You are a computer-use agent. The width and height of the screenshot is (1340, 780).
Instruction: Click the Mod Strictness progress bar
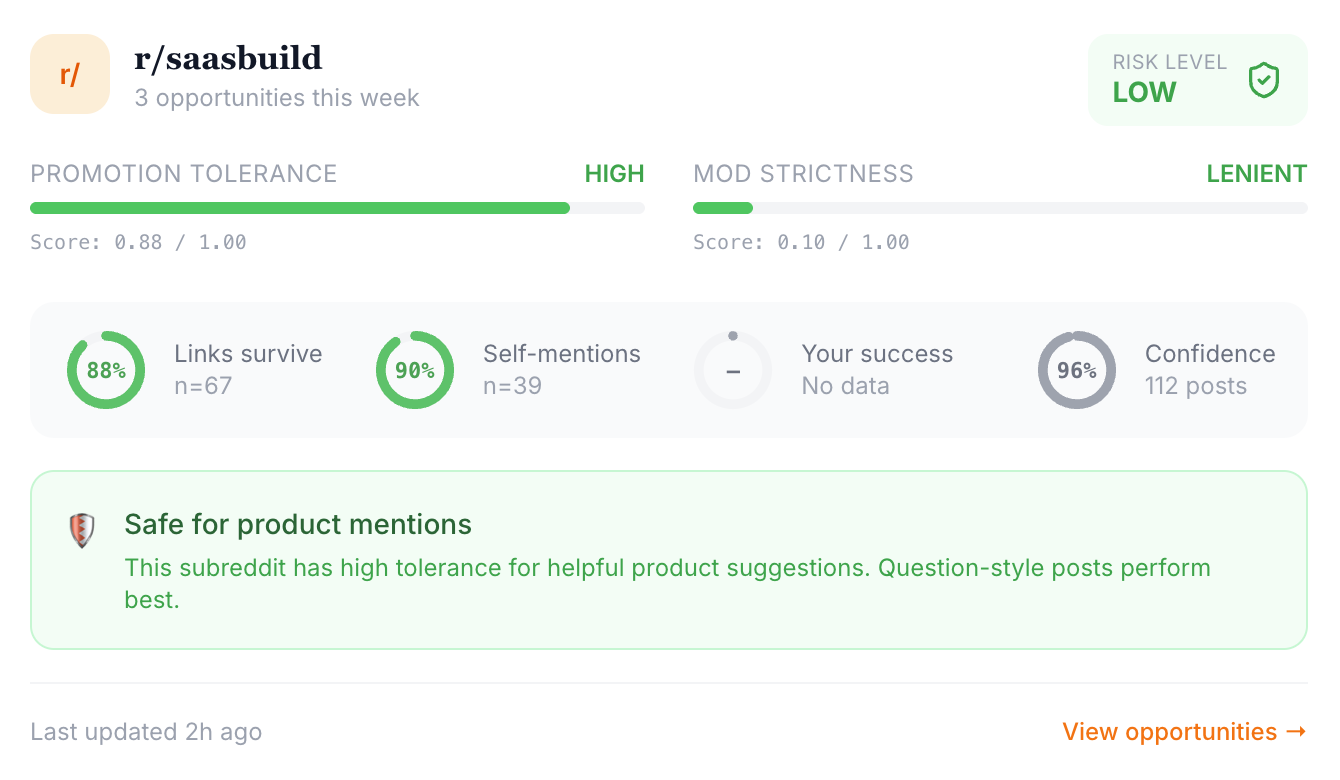click(1000, 208)
